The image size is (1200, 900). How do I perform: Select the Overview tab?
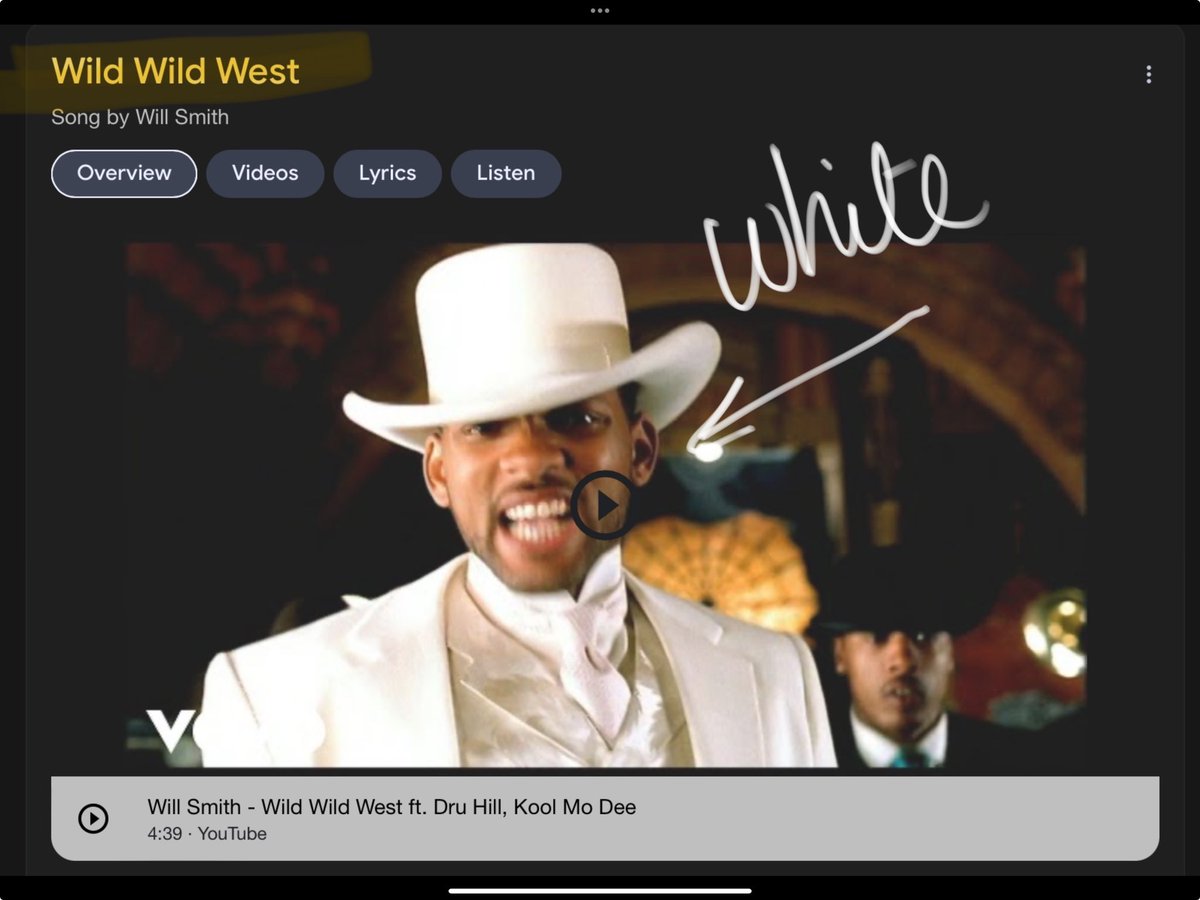[x=124, y=173]
